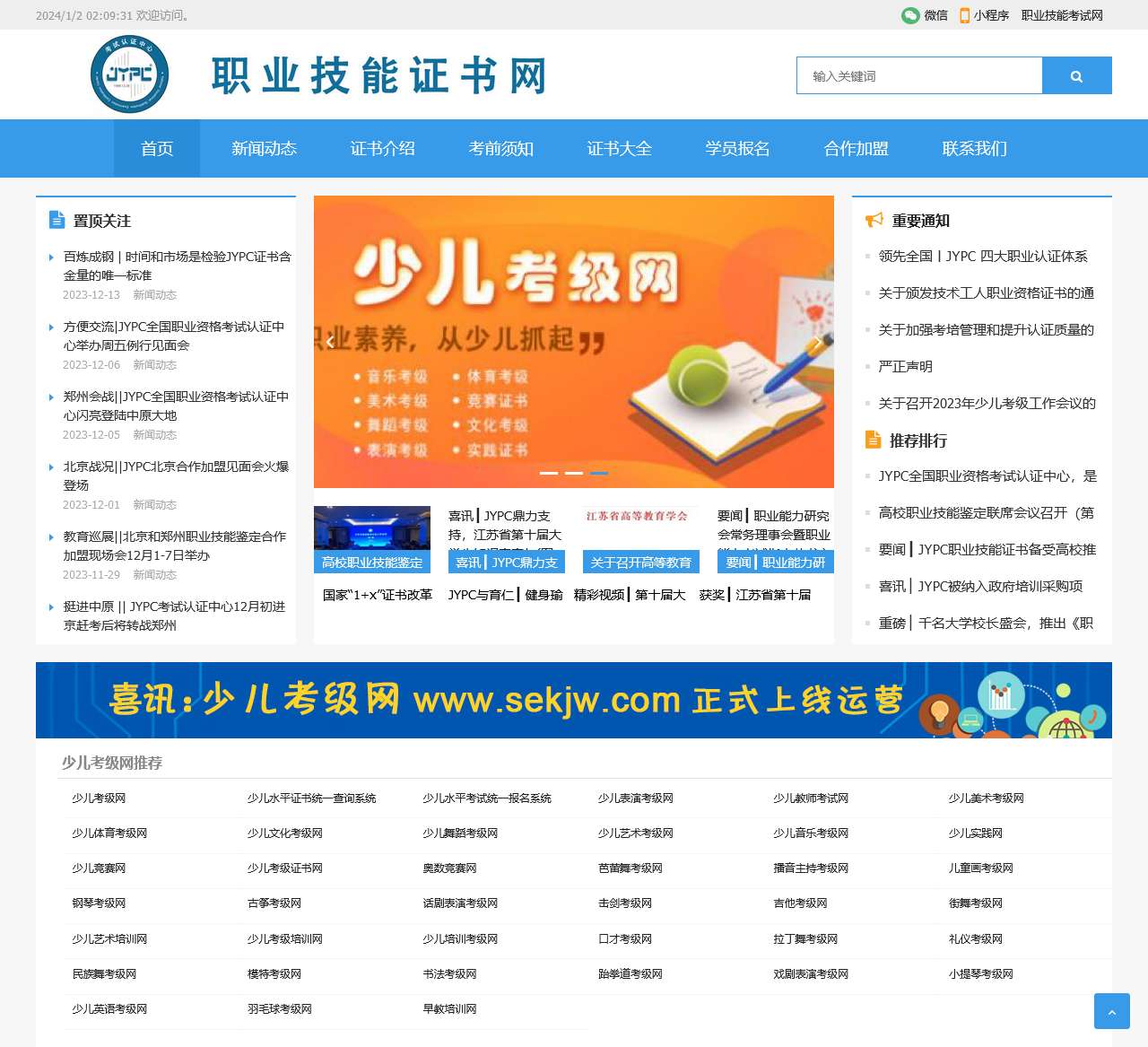Open article 教育巡展 北京和郑州职业技能鉴定
Image resolution: width=1148 pixels, height=1047 pixels.
(x=175, y=545)
